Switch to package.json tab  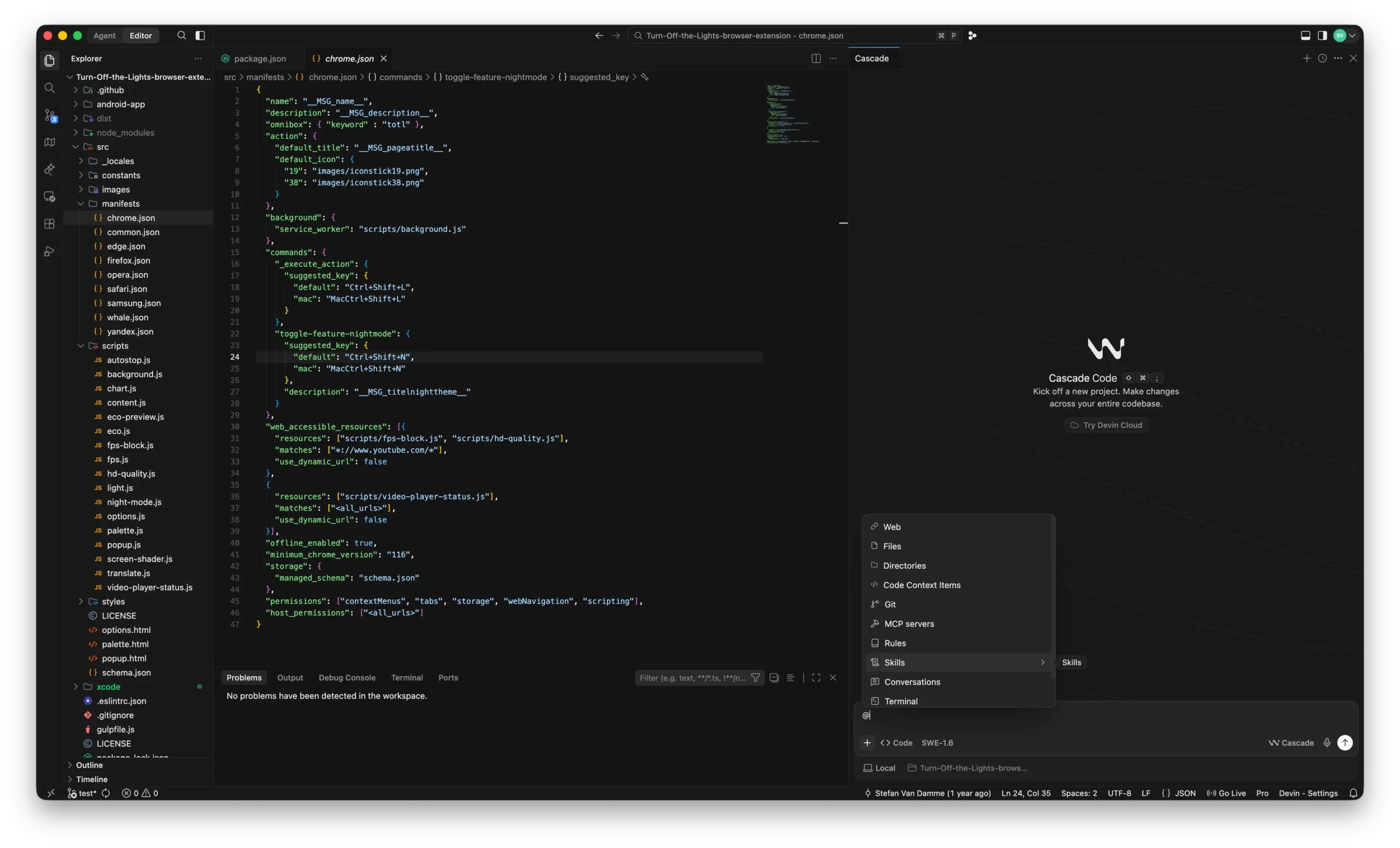(260, 59)
